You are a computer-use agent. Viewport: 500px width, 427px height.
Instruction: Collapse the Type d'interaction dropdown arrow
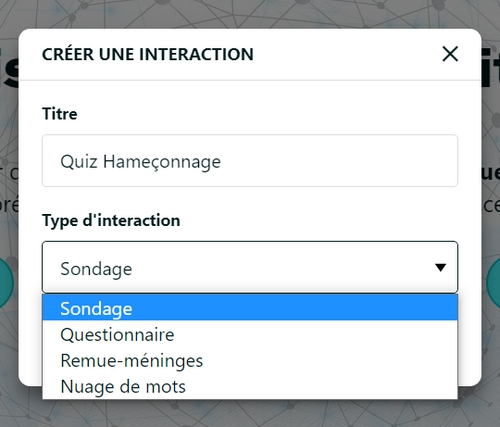tap(440, 267)
